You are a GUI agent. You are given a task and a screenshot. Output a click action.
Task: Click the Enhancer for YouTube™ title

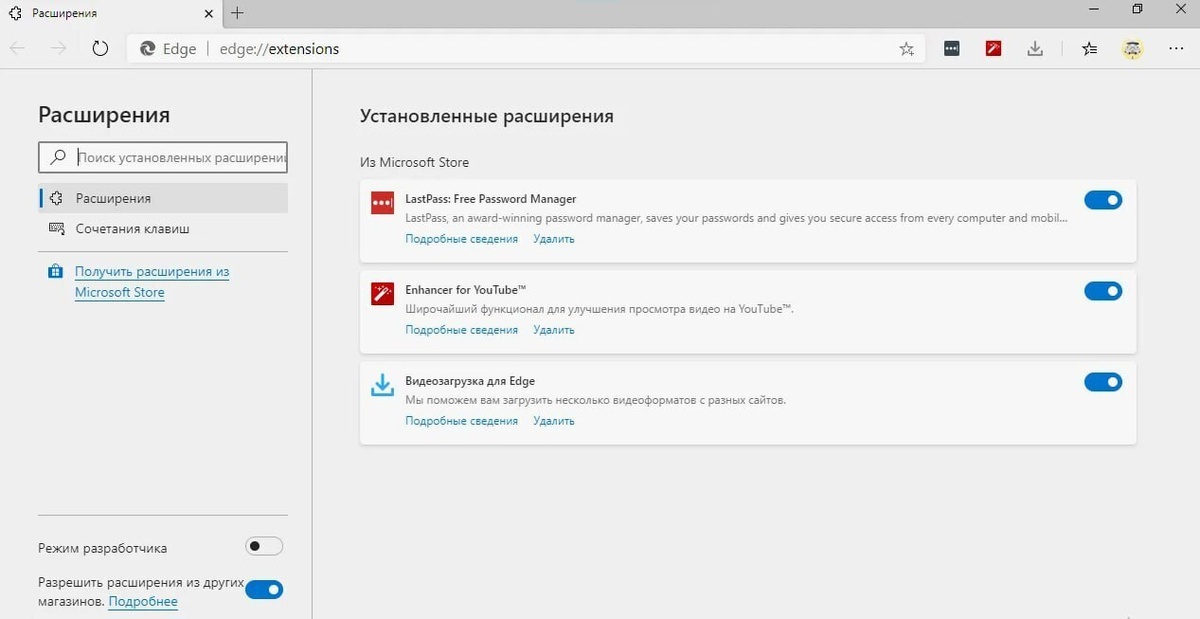[465, 290]
